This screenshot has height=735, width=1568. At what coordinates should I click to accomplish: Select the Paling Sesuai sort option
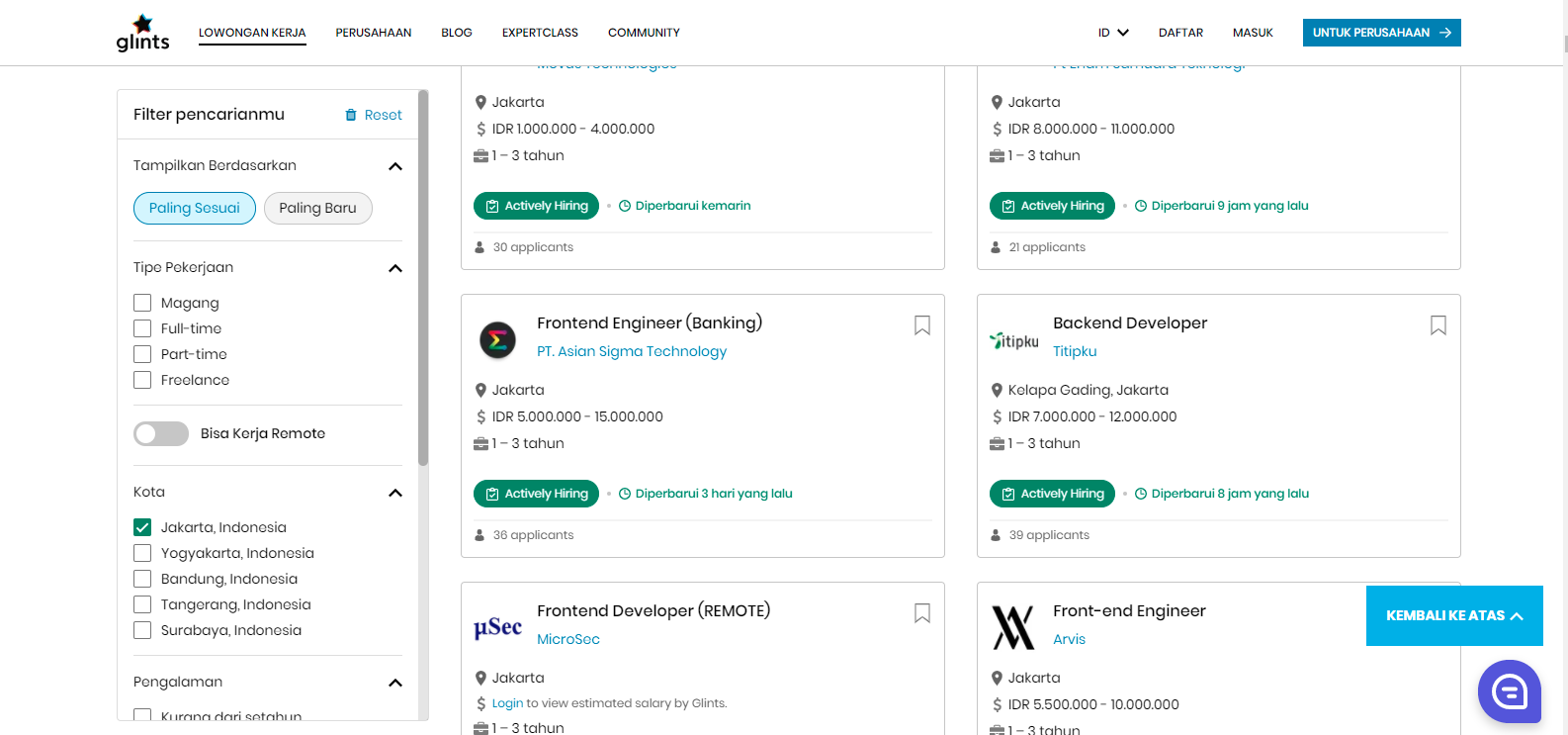point(195,208)
